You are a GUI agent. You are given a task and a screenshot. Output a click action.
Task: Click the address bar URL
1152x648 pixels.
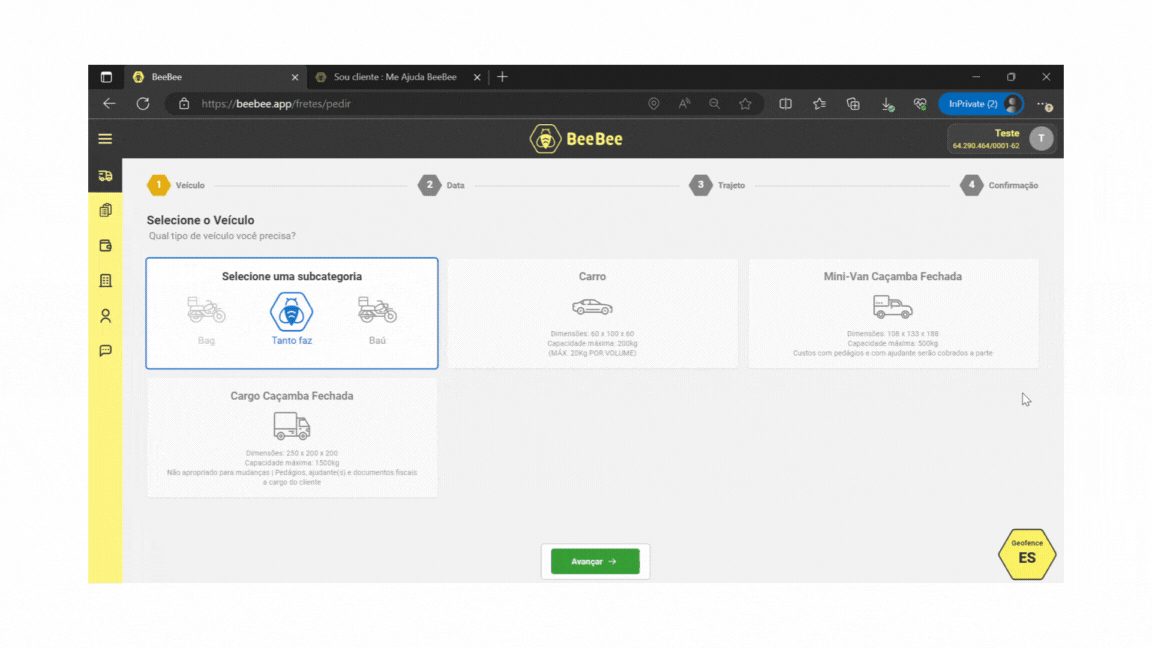[276, 104]
